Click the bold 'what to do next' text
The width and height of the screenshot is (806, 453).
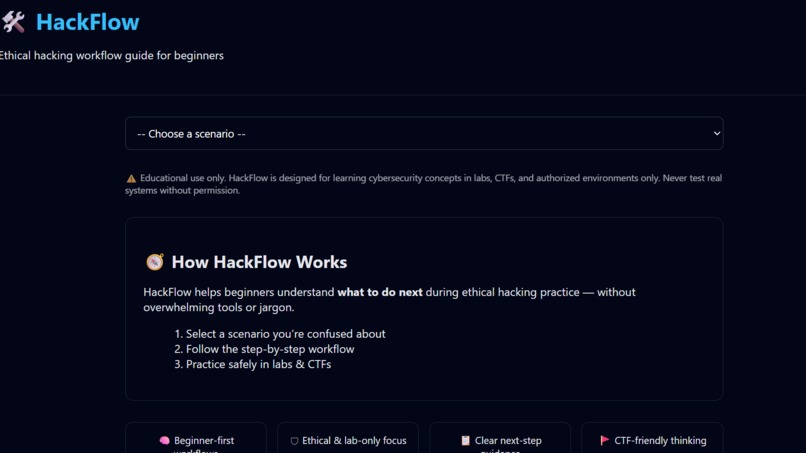(380, 292)
